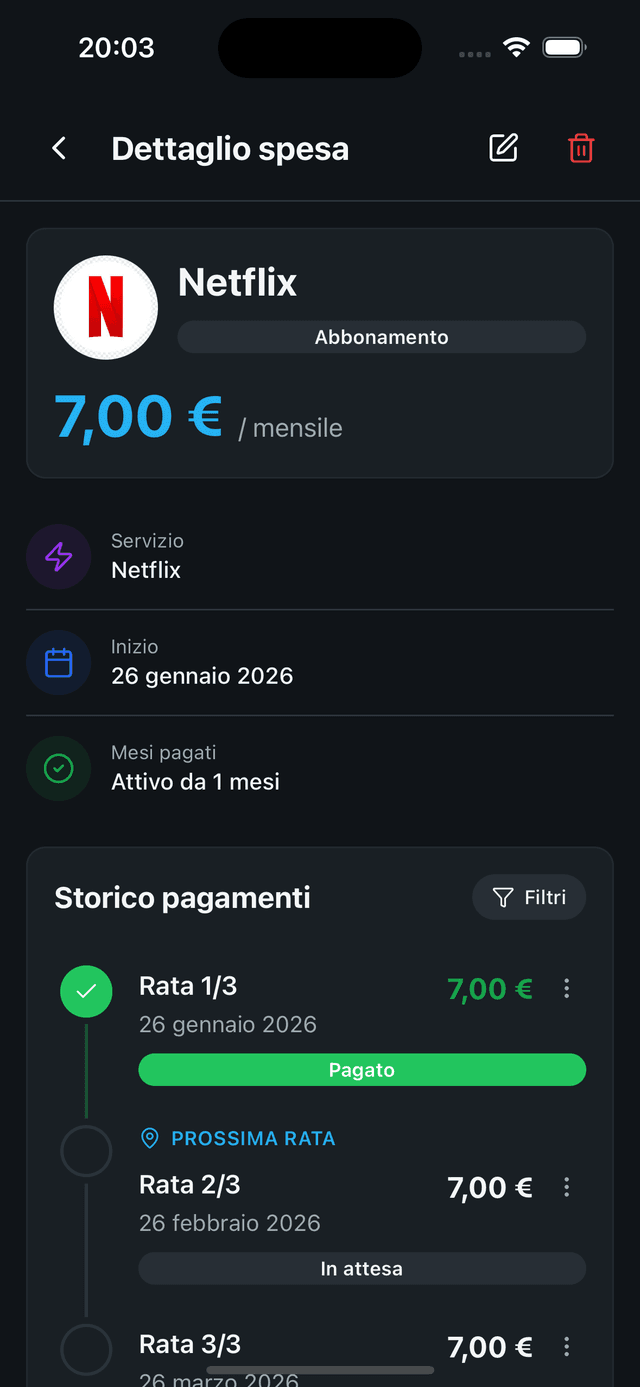
Task: Click the blue Inizio calendar icon
Action: click(x=58, y=662)
